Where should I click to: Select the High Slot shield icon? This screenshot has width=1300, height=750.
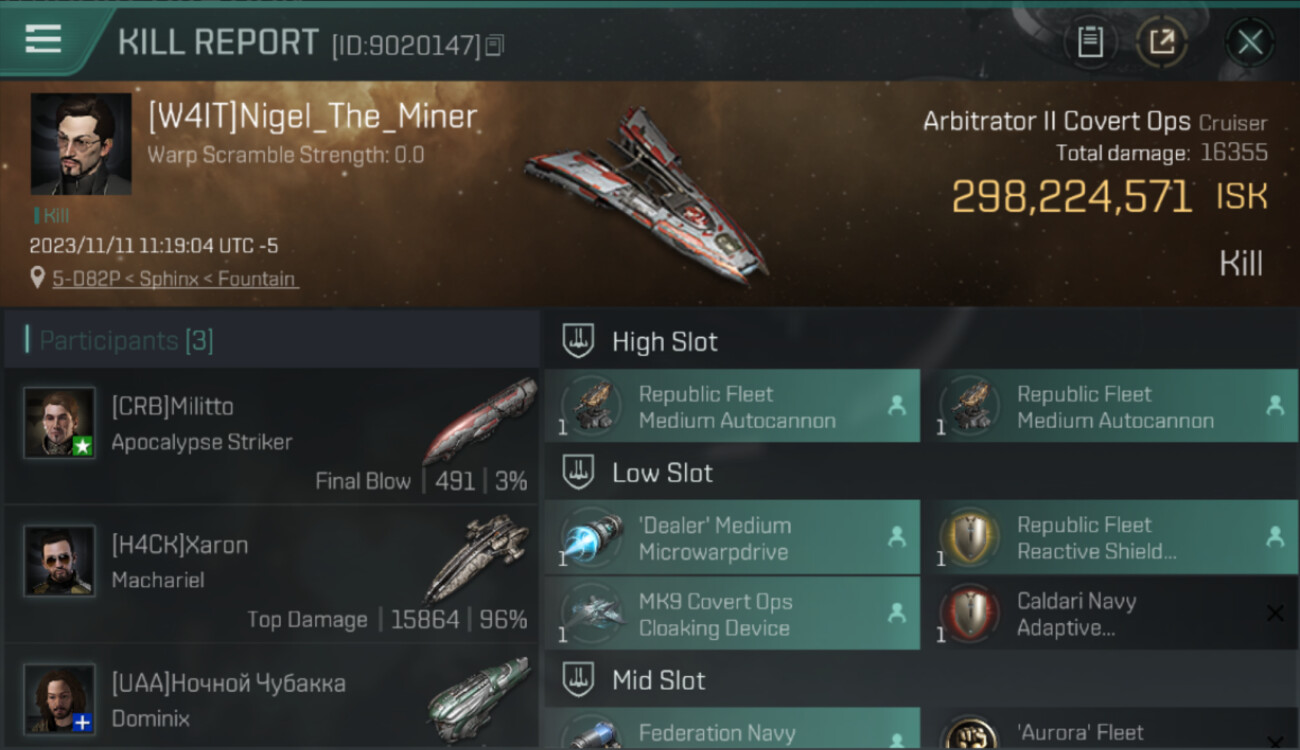578,341
